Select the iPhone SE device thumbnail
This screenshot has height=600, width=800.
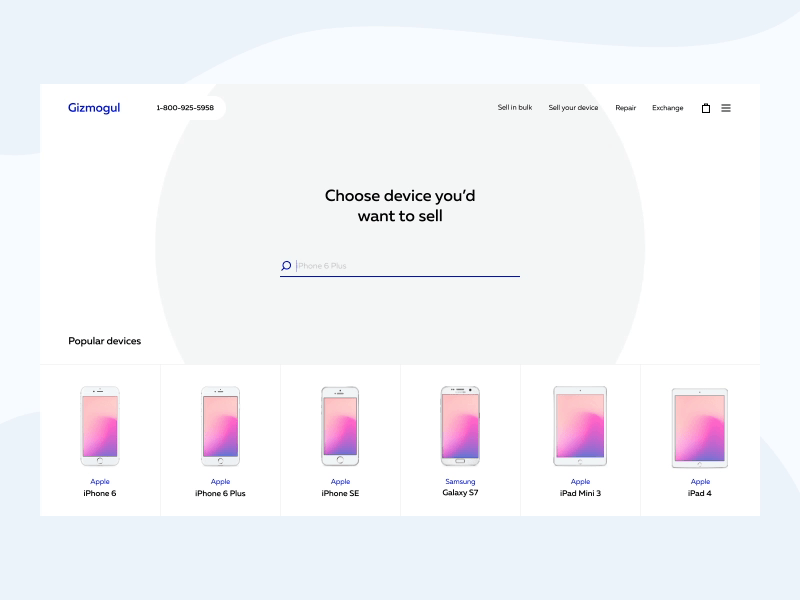[x=340, y=424]
